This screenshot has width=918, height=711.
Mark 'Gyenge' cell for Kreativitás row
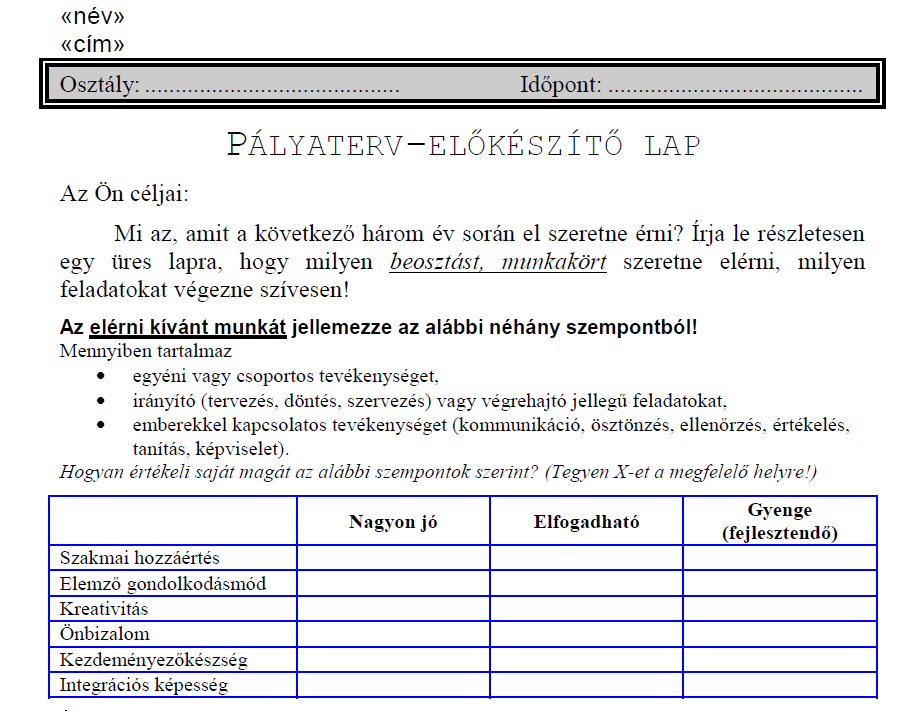point(779,609)
